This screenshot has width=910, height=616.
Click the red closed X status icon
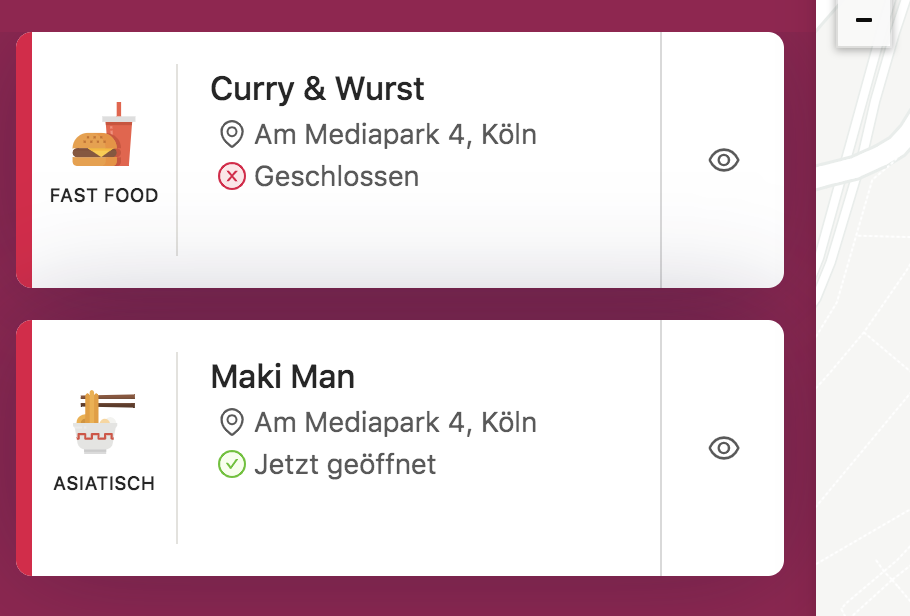click(x=232, y=177)
